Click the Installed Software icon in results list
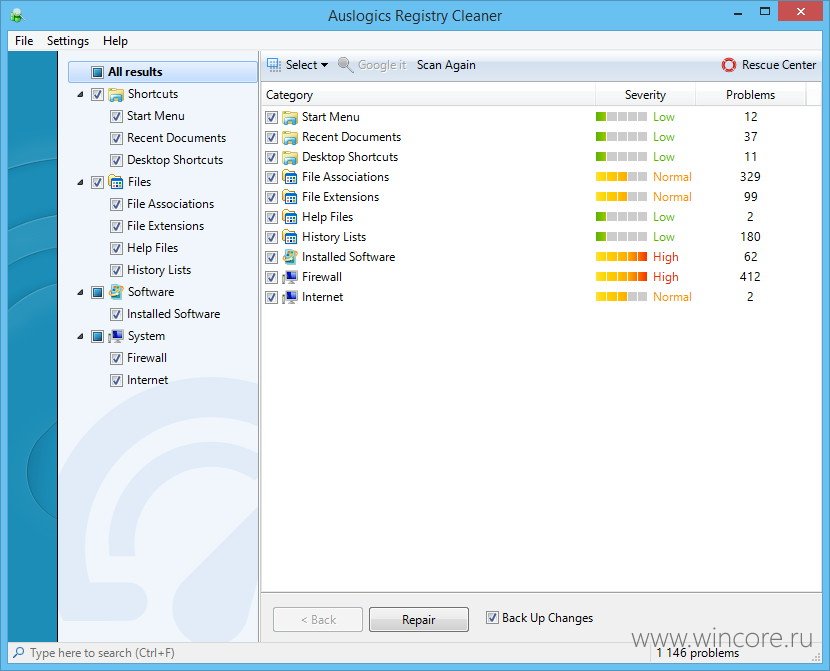The image size is (830, 671). [x=290, y=257]
